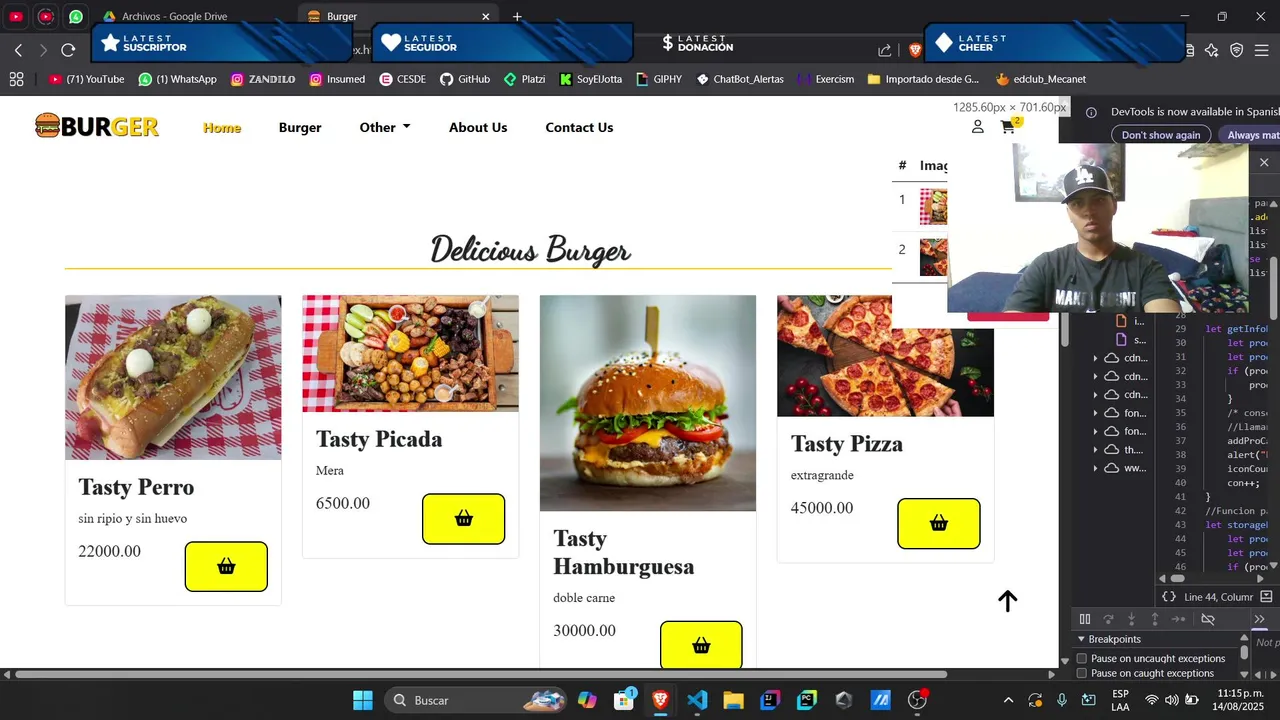Open the apps grid in bookmarks bar

pos(16,79)
